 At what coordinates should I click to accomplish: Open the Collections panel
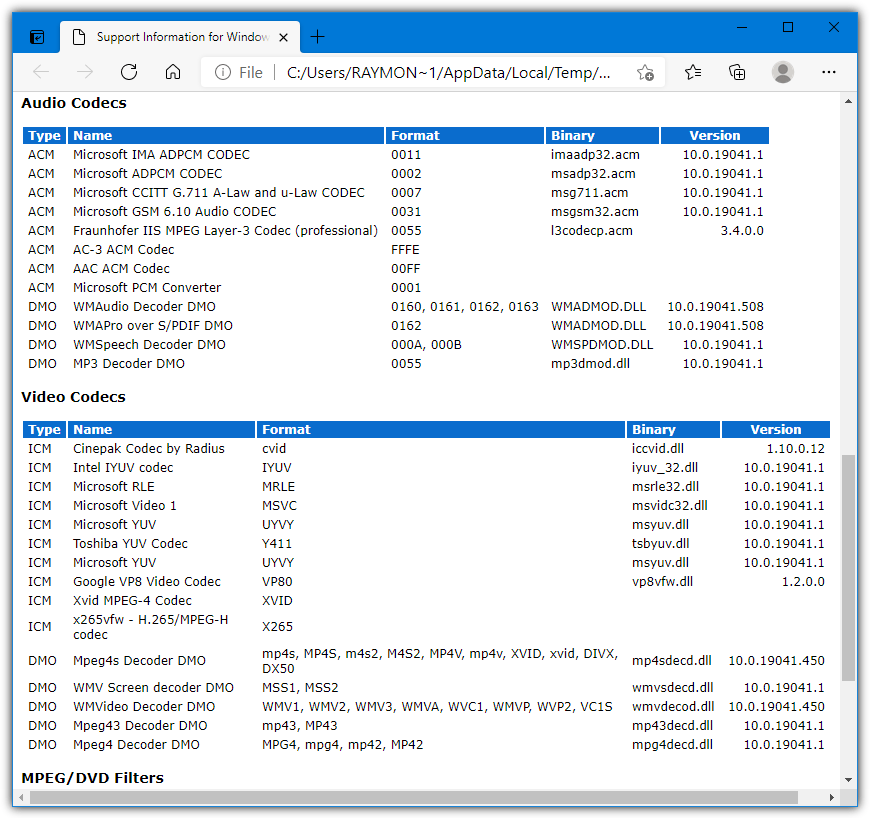click(737, 72)
